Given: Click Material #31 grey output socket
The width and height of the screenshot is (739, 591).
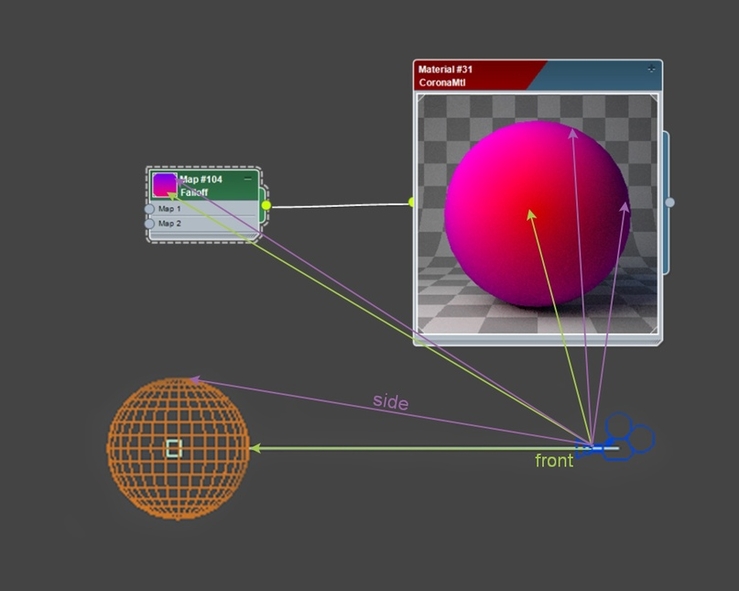Looking at the screenshot, I should 670,203.
